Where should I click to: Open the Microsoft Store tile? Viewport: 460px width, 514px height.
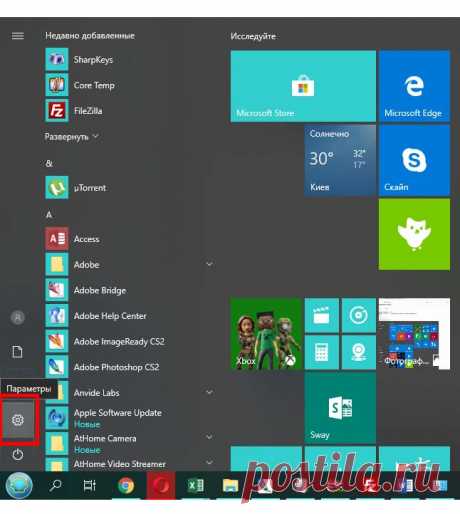(303, 86)
